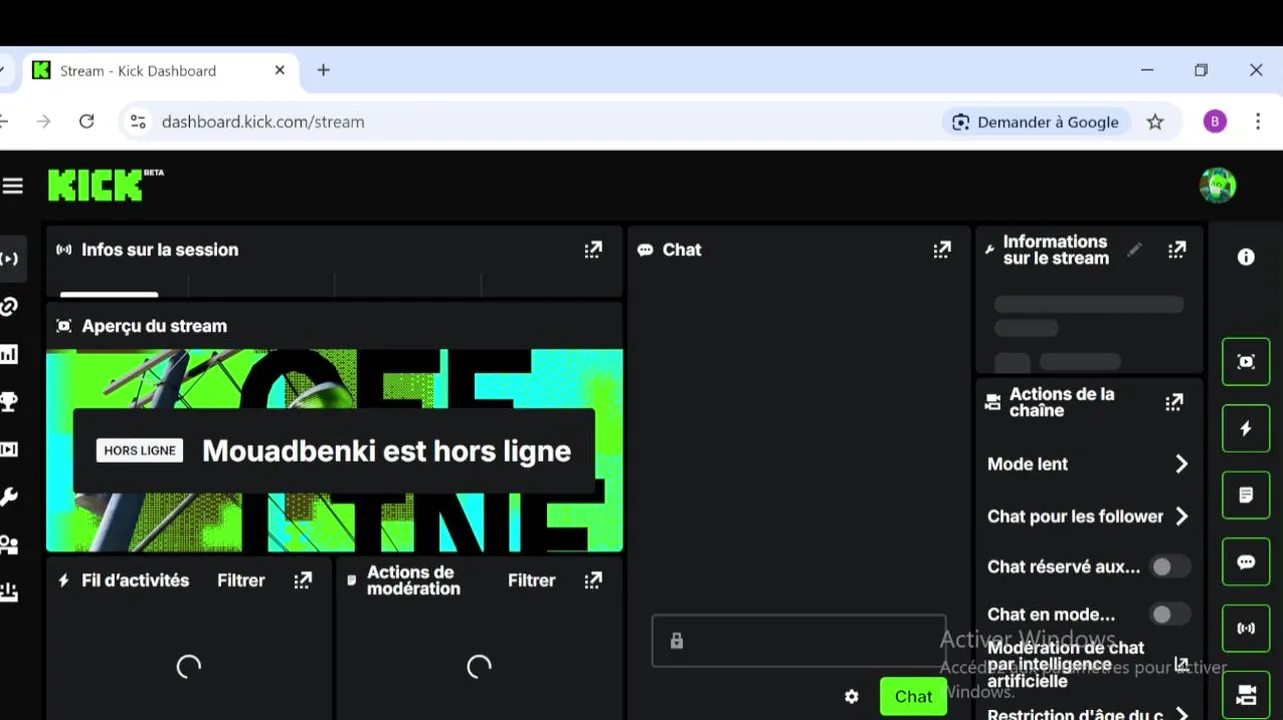Pop out the Infos sur la session panel
Image resolution: width=1283 pixels, height=720 pixels.
[x=593, y=250]
